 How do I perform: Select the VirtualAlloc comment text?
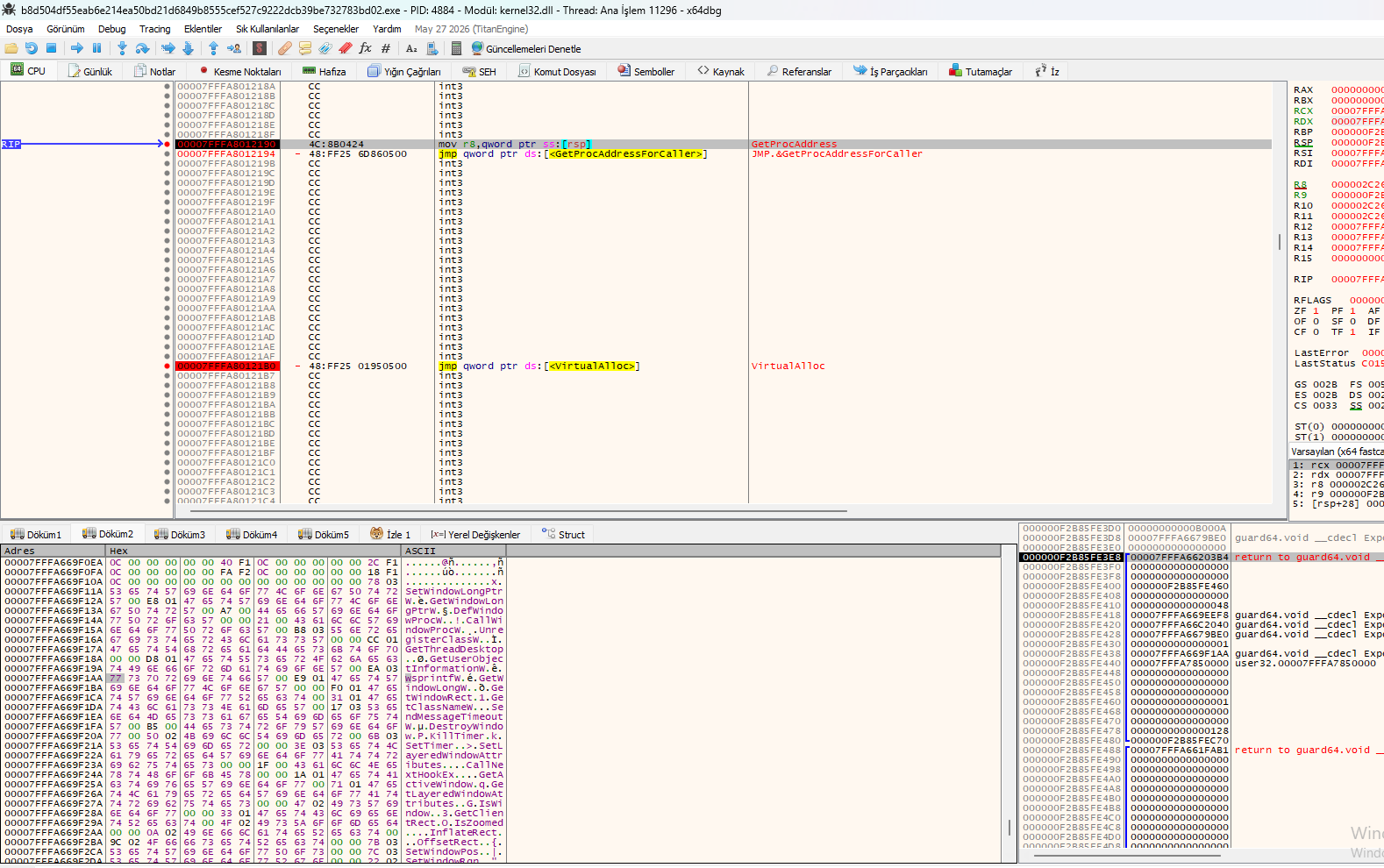click(788, 366)
